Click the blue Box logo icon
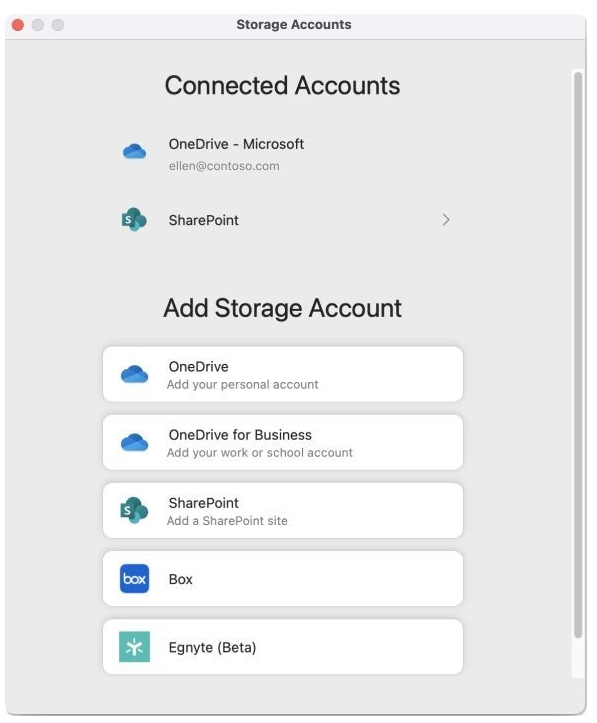 tap(134, 578)
